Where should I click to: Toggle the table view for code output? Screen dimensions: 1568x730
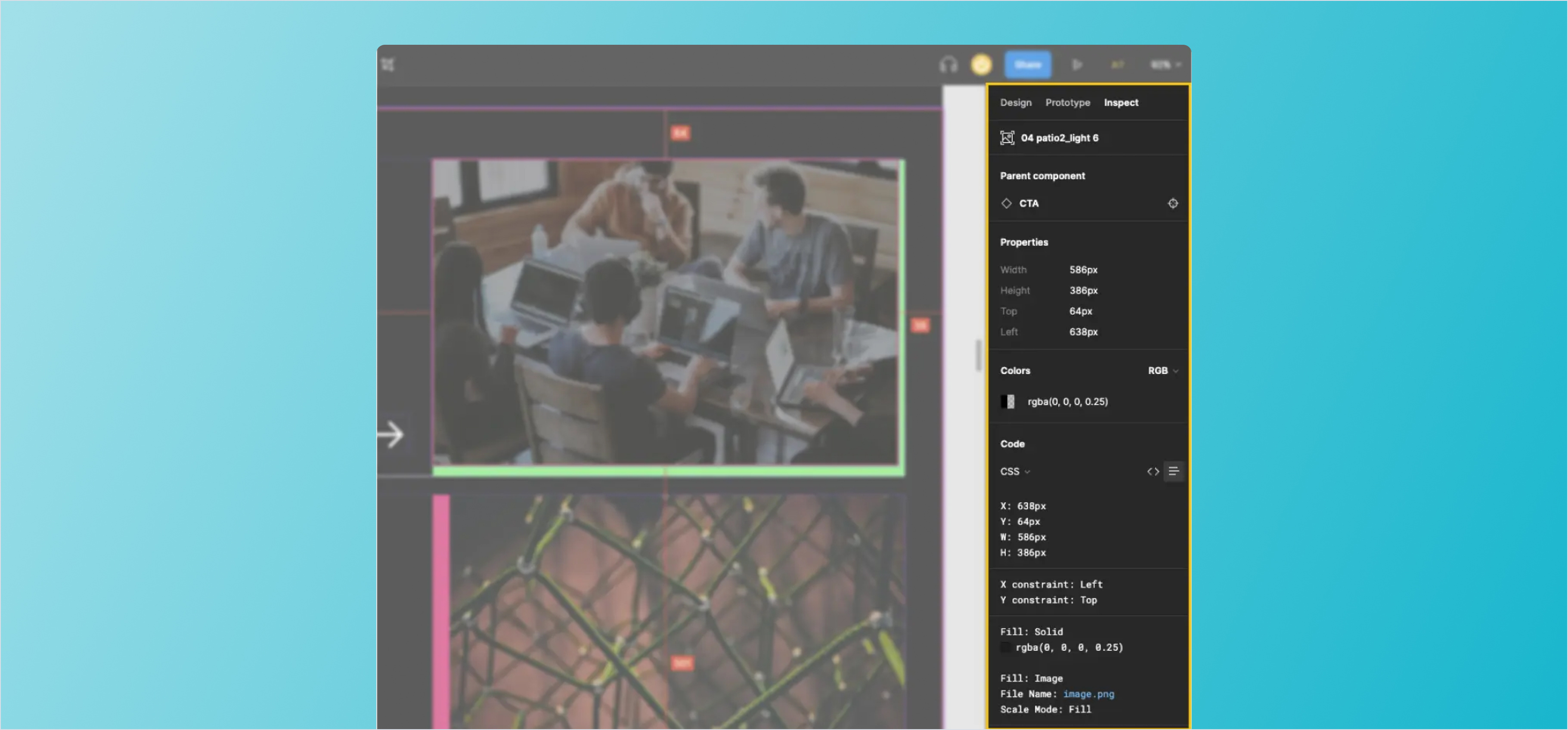click(x=1174, y=471)
